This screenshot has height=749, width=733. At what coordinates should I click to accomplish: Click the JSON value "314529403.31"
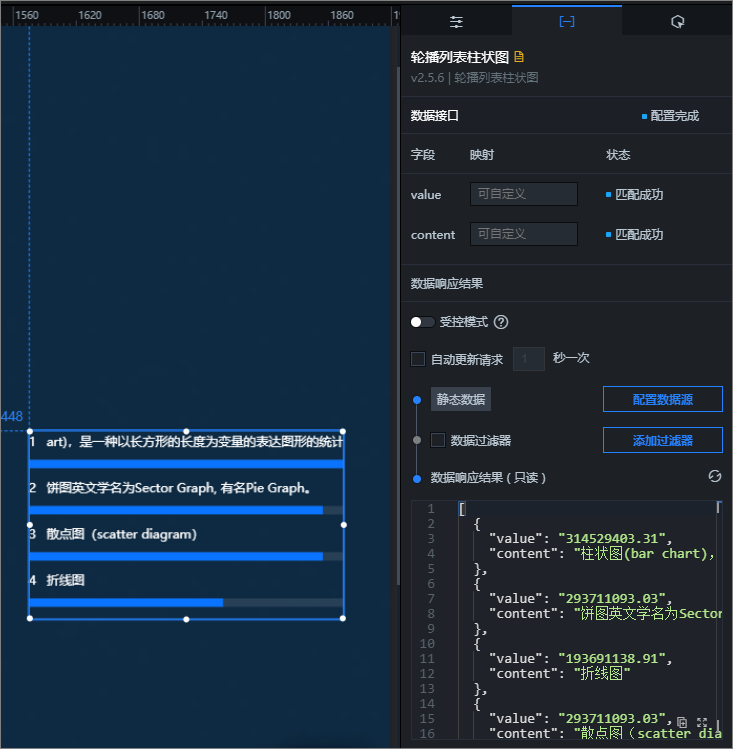point(612,538)
